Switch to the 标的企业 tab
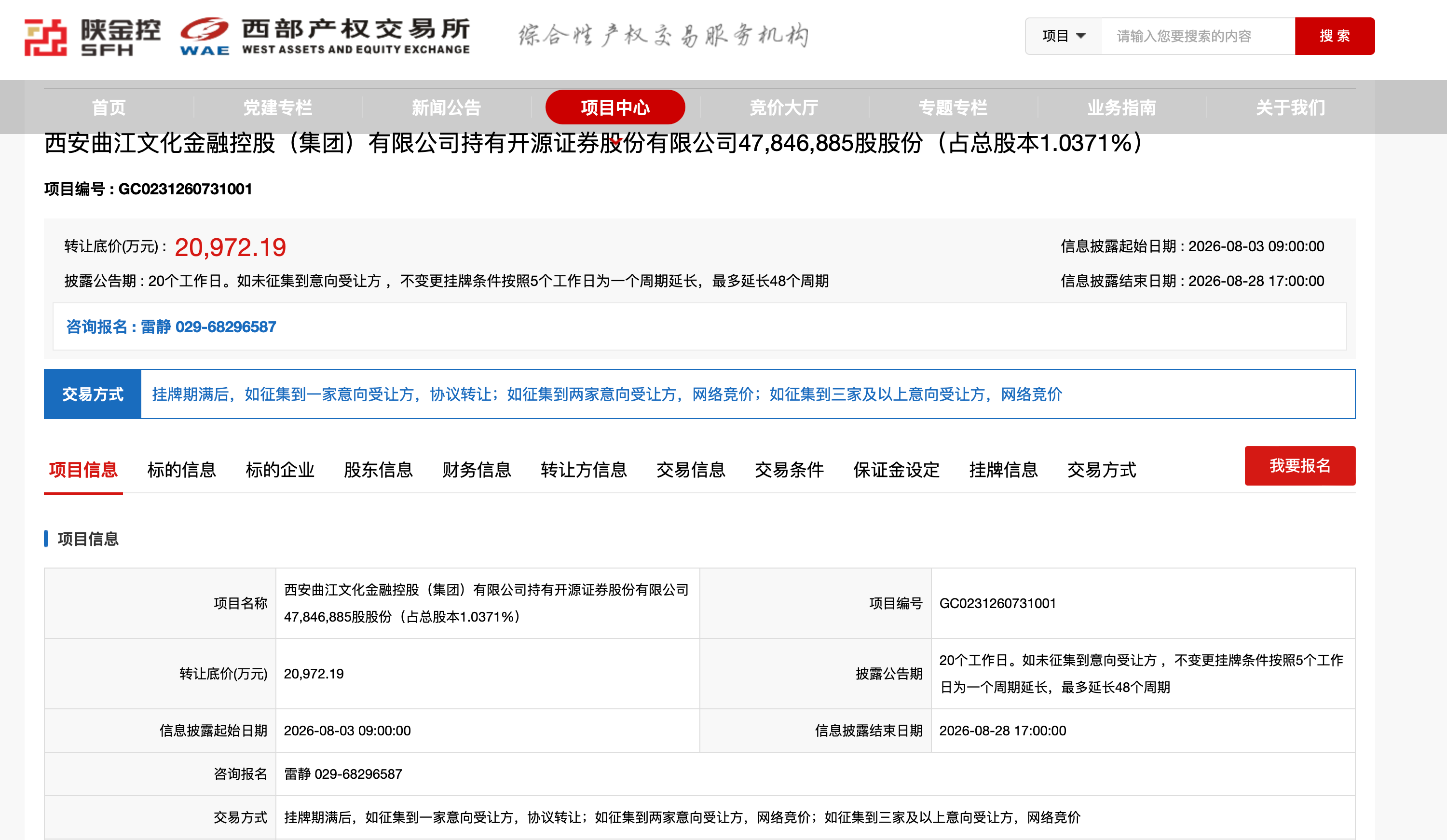1447x840 pixels. (x=280, y=470)
